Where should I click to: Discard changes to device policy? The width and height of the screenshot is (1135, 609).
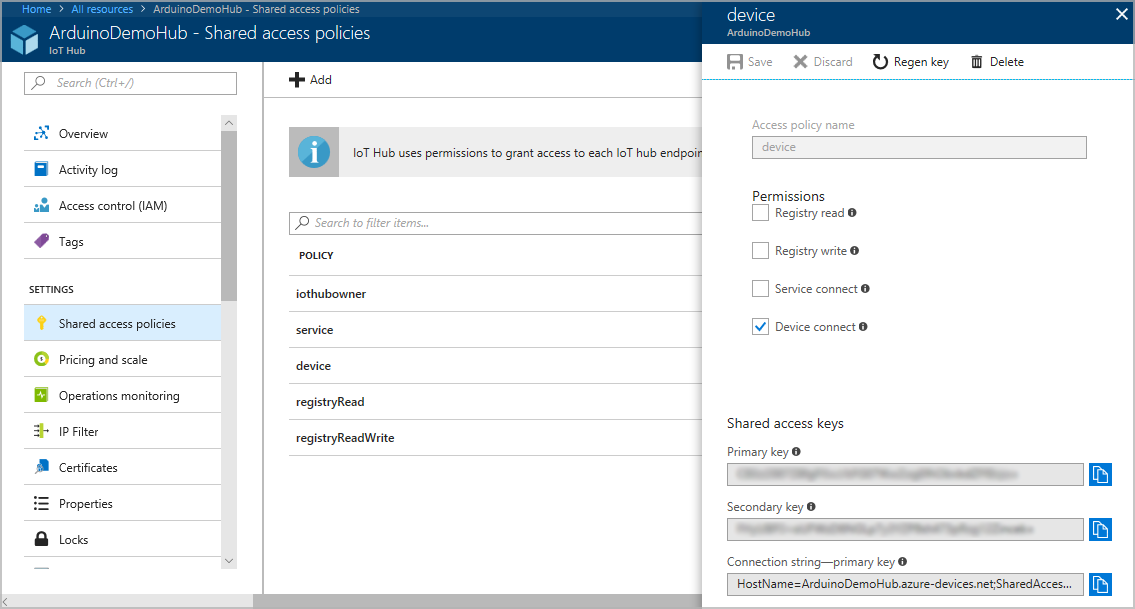click(823, 62)
